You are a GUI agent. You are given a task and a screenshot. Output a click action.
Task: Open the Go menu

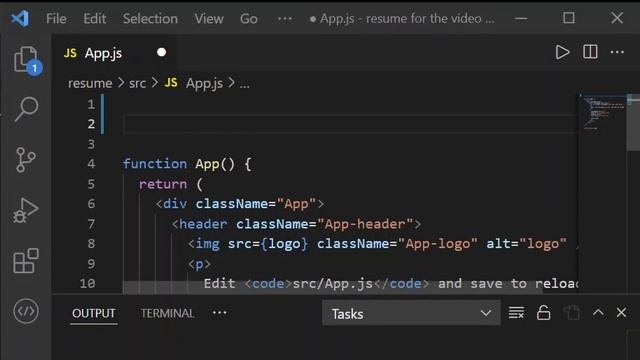click(249, 19)
